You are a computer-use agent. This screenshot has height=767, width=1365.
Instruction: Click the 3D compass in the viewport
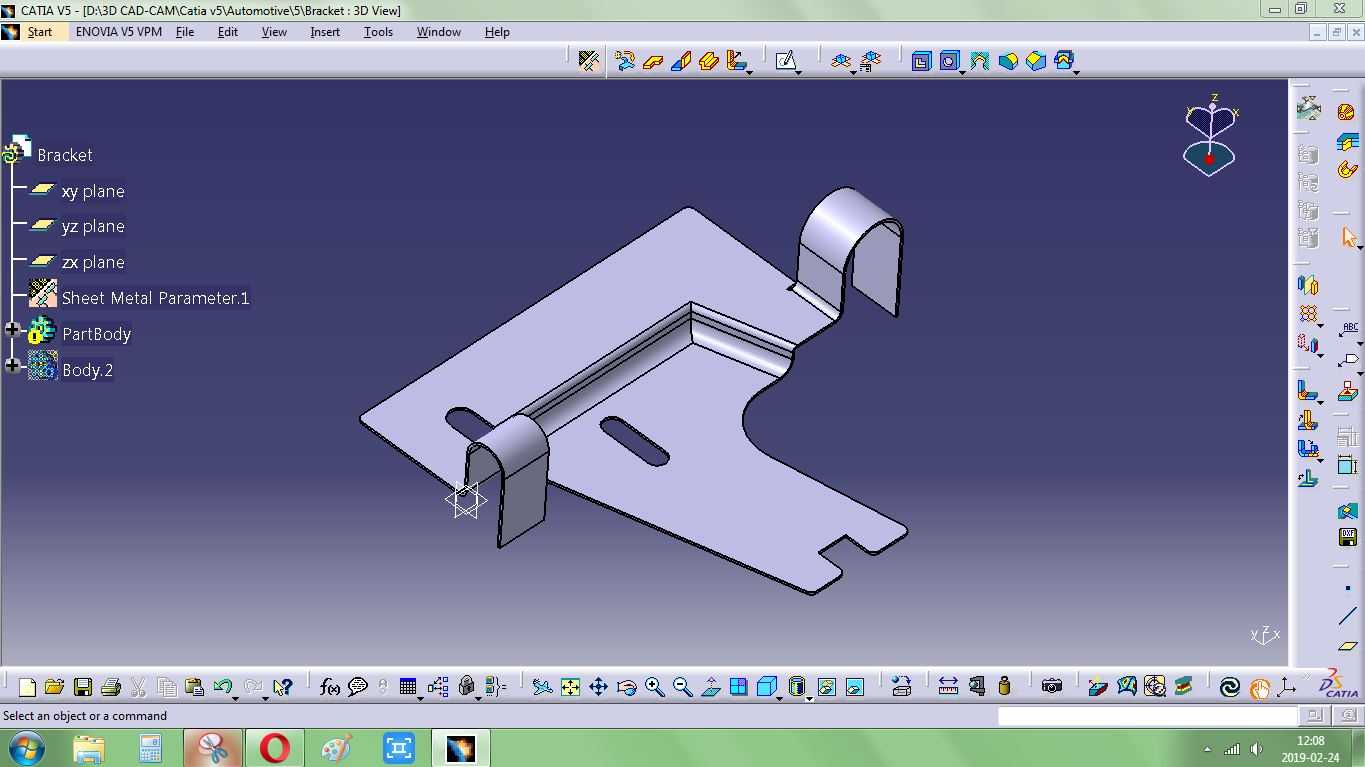(1210, 137)
